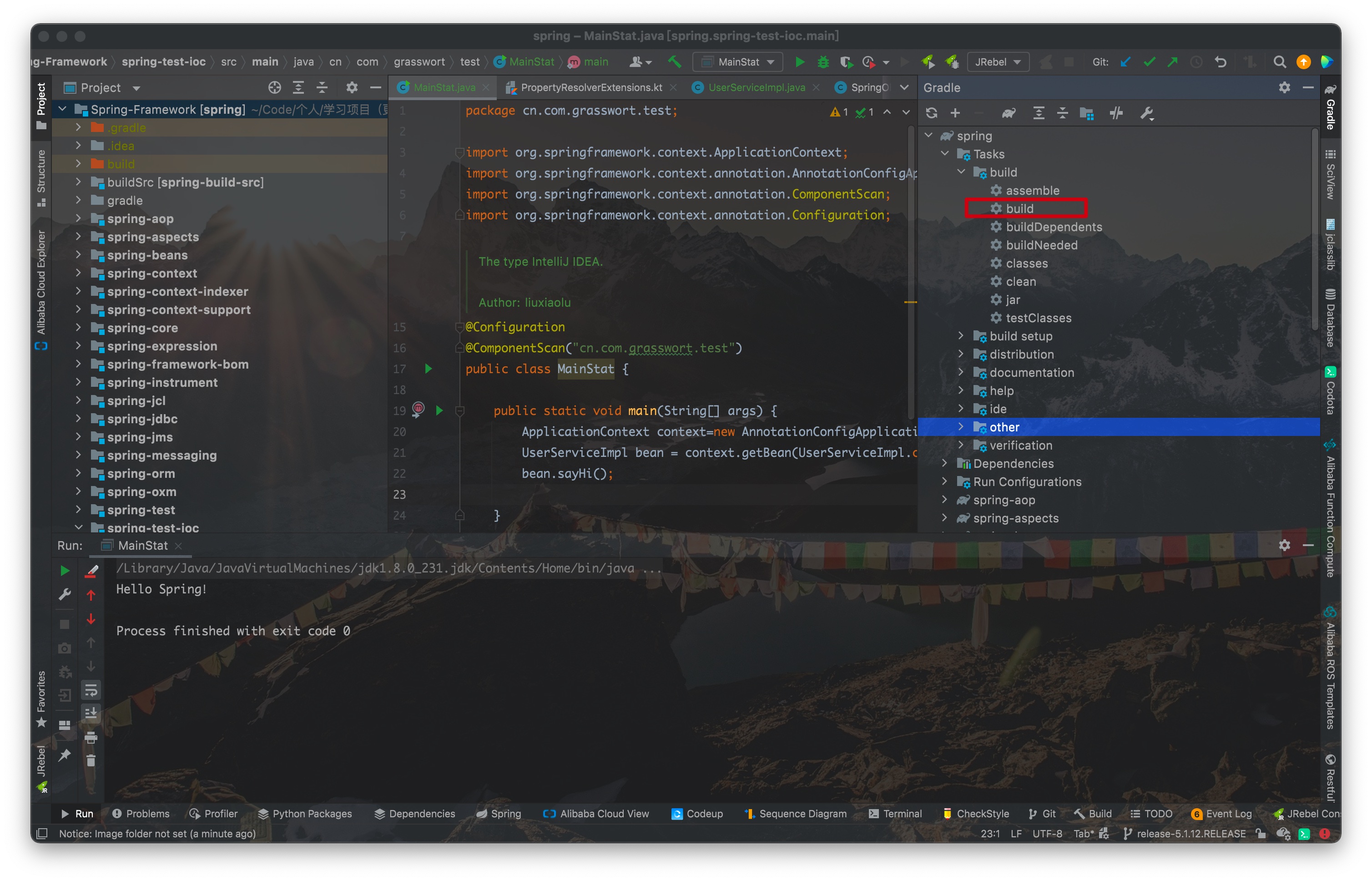The width and height of the screenshot is (1372, 881).
Task: Expand the spring-aop module folder
Action: (x=78, y=218)
